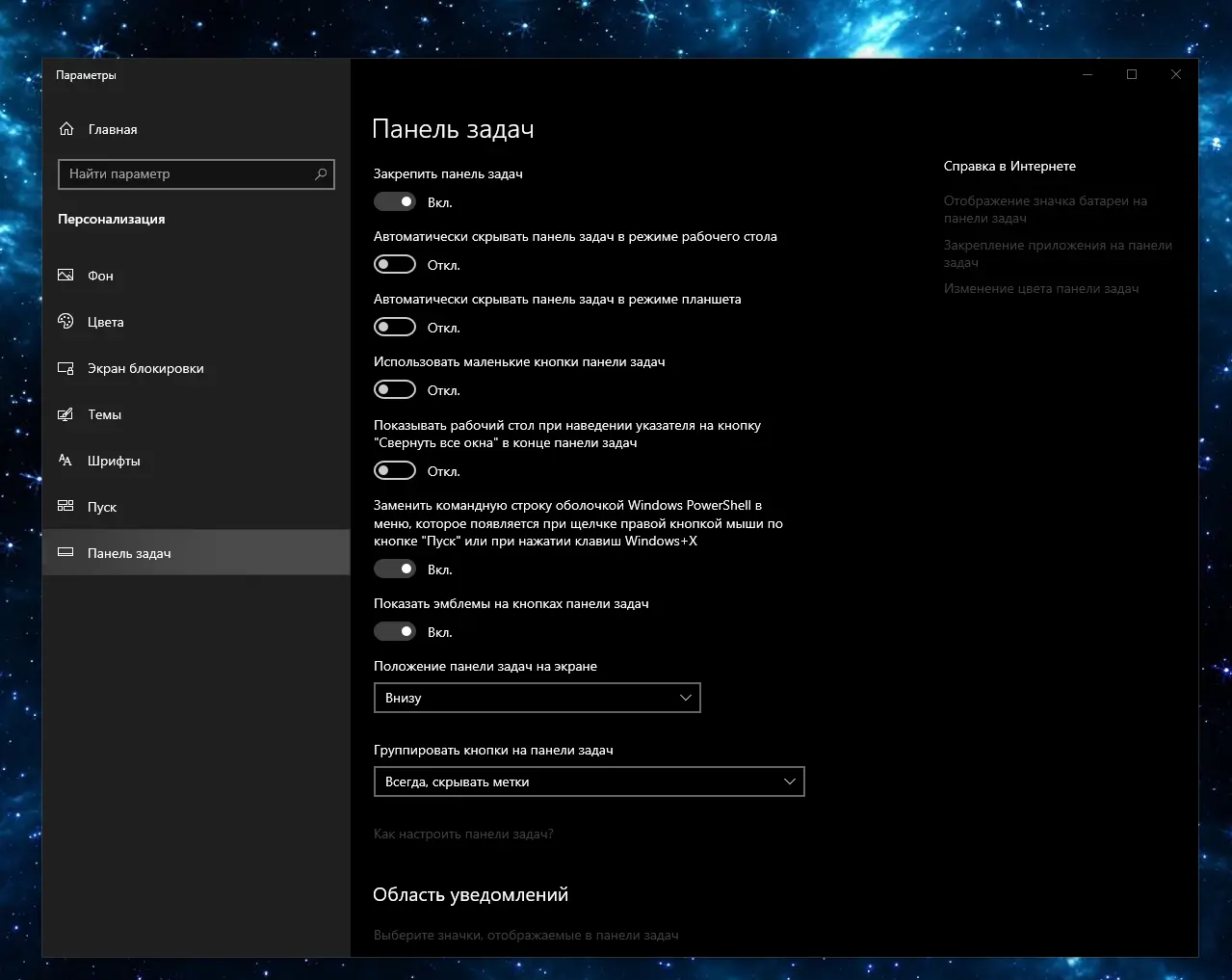Enable auto-hide taskbar in desktop mode

[395, 264]
